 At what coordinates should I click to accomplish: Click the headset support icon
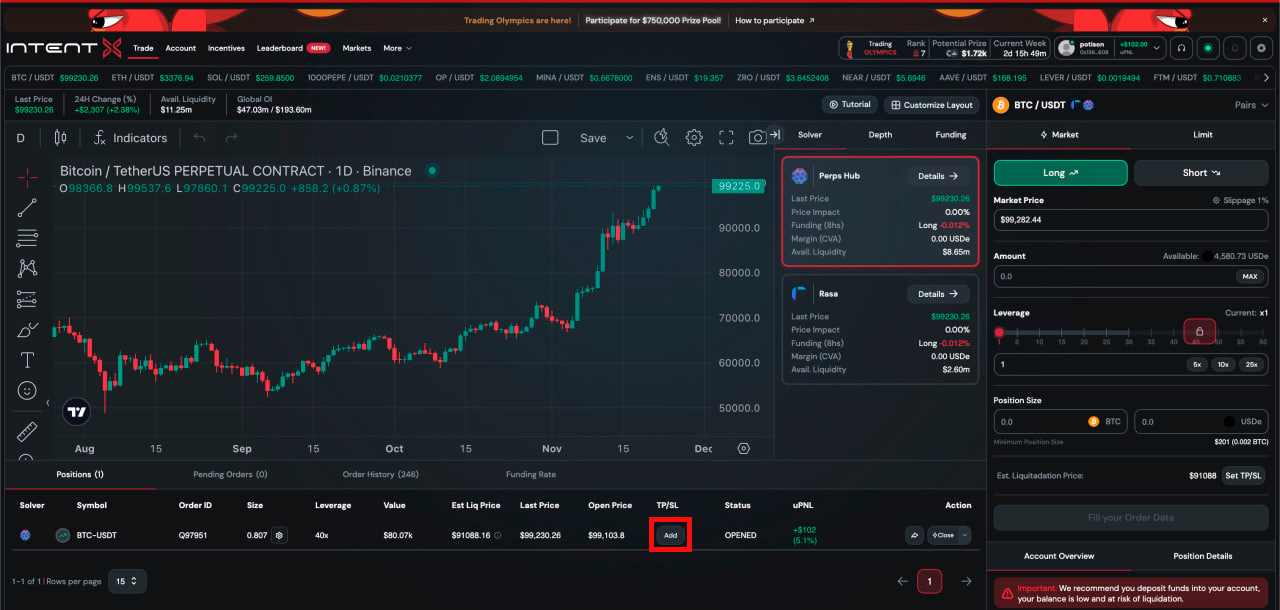pos(1182,48)
